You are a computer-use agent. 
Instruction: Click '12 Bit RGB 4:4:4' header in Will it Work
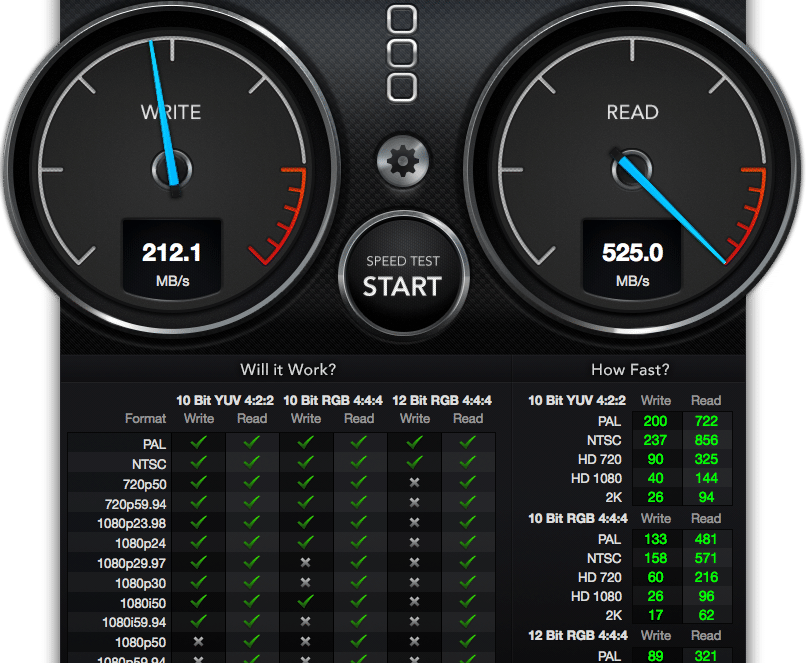(442, 400)
